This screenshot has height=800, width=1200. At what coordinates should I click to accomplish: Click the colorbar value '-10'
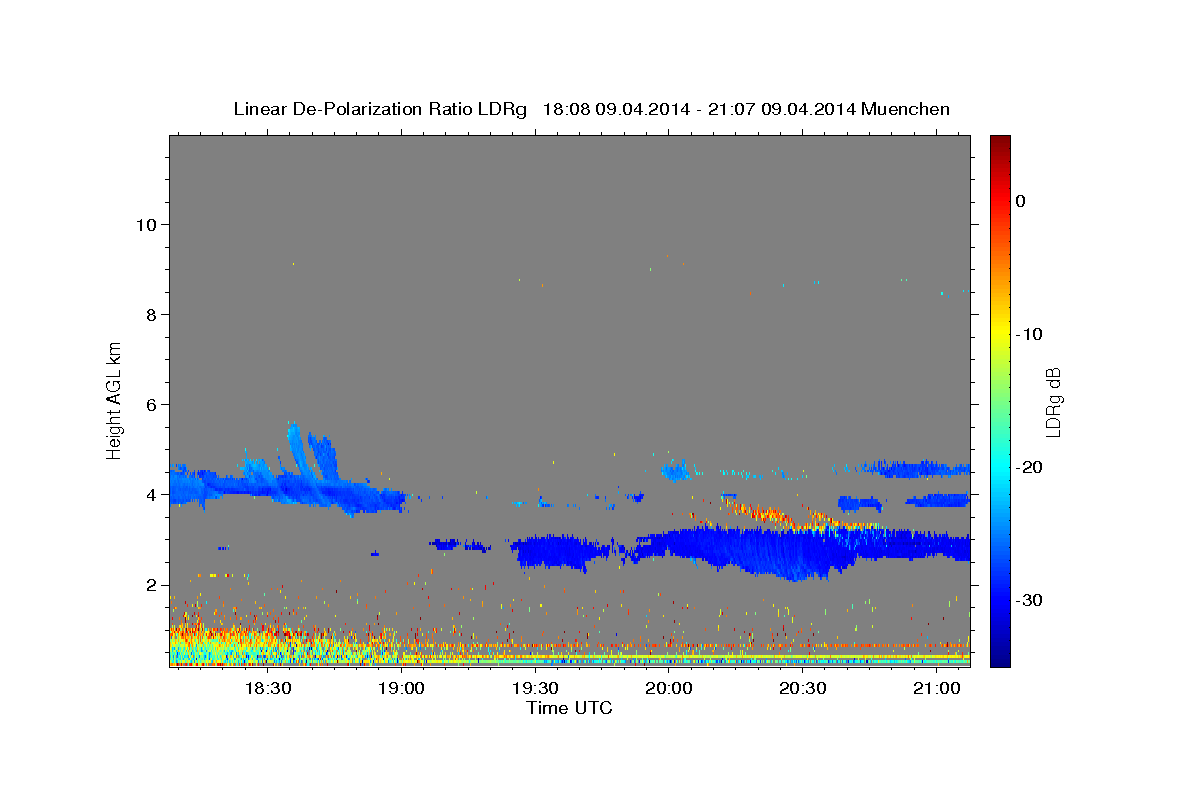tap(1029, 334)
